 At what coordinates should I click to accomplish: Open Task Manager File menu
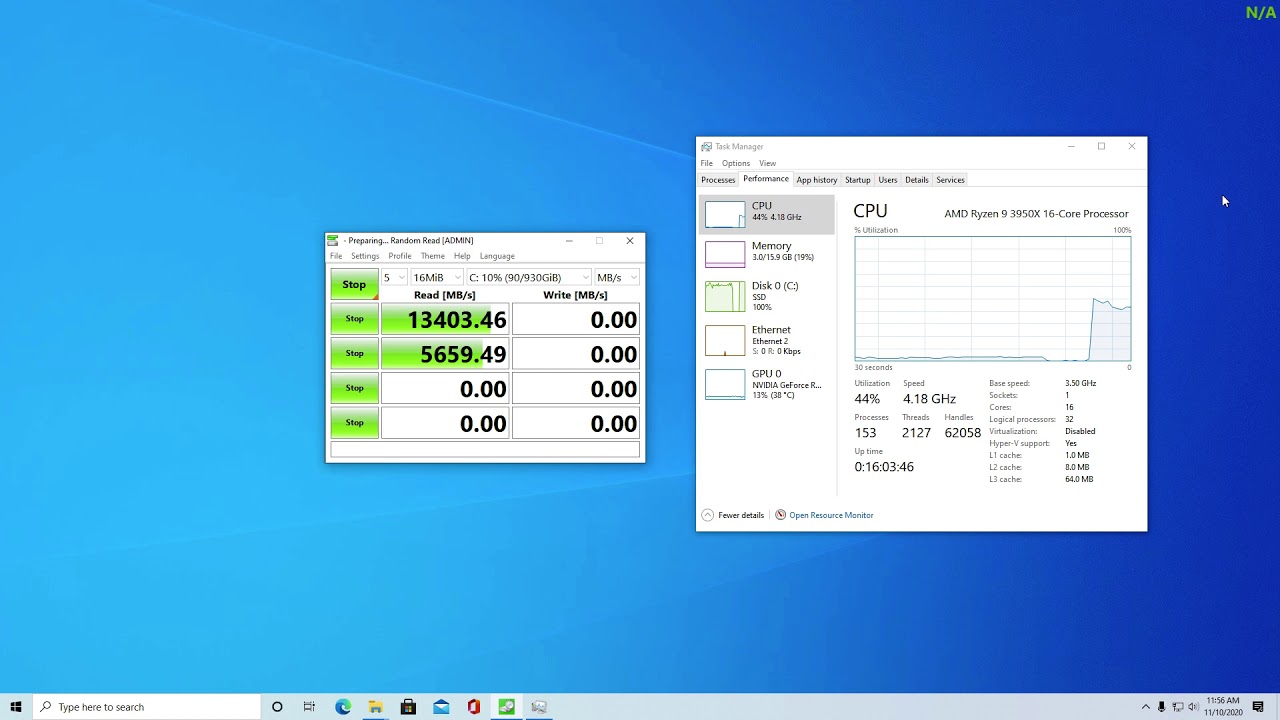coord(707,163)
